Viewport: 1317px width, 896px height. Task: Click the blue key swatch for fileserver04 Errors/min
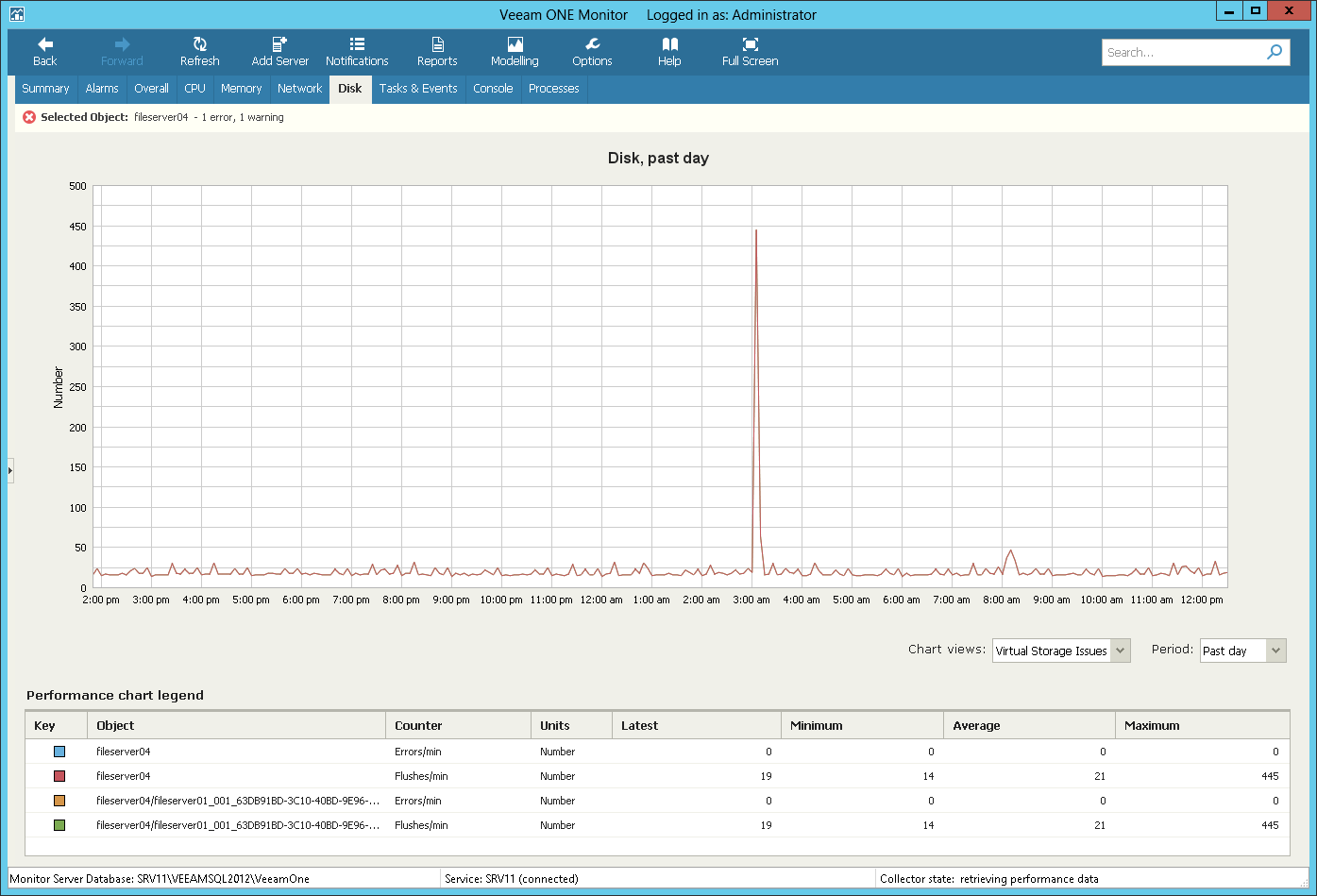point(59,752)
